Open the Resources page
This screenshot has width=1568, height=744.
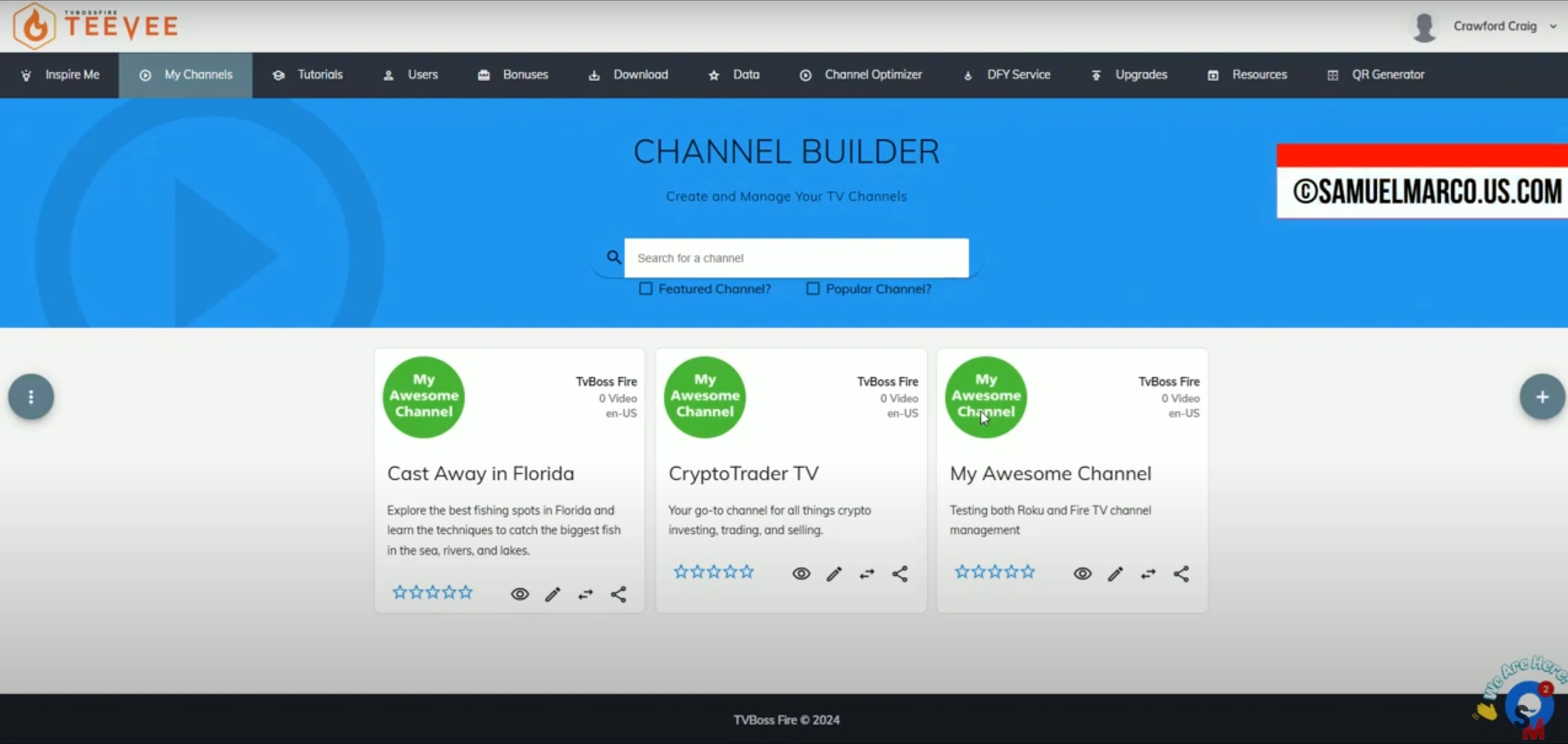click(x=1248, y=75)
